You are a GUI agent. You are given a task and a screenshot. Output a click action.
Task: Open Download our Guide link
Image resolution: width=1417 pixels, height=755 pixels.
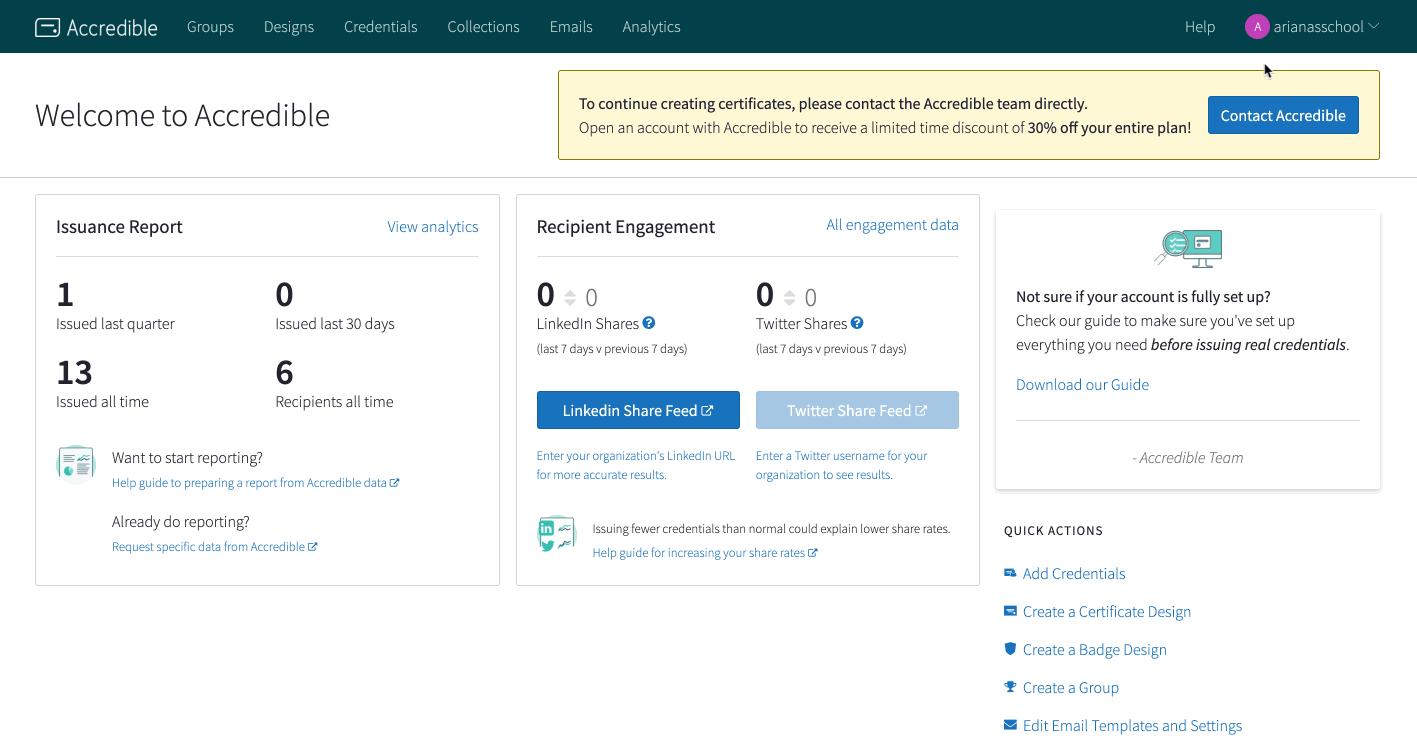tap(1082, 385)
